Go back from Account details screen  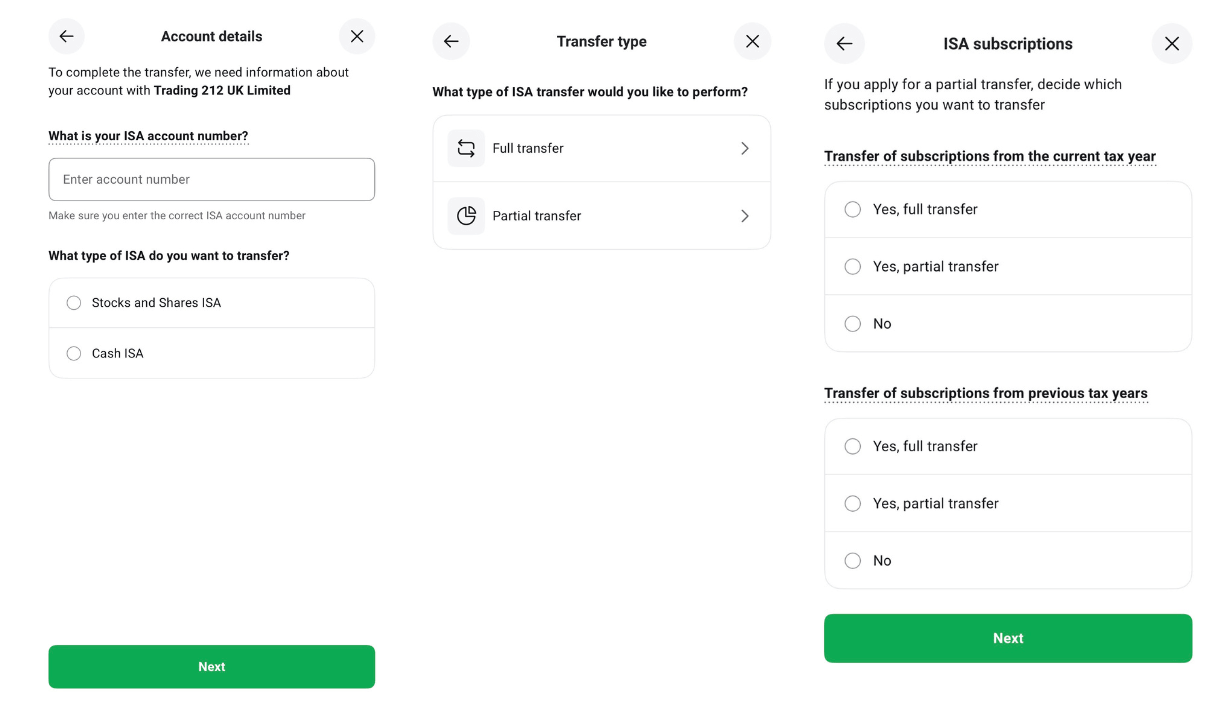point(66,36)
